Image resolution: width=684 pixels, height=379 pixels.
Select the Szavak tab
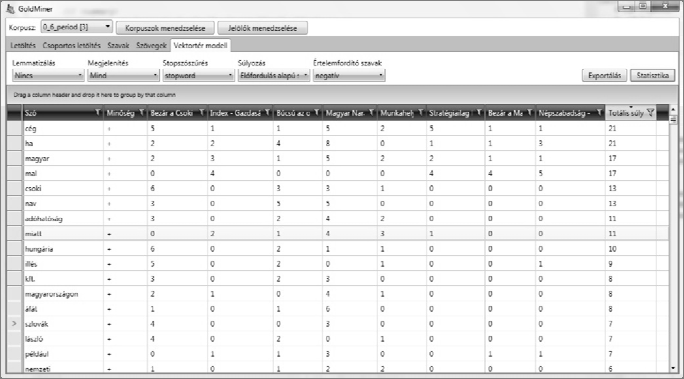point(118,45)
